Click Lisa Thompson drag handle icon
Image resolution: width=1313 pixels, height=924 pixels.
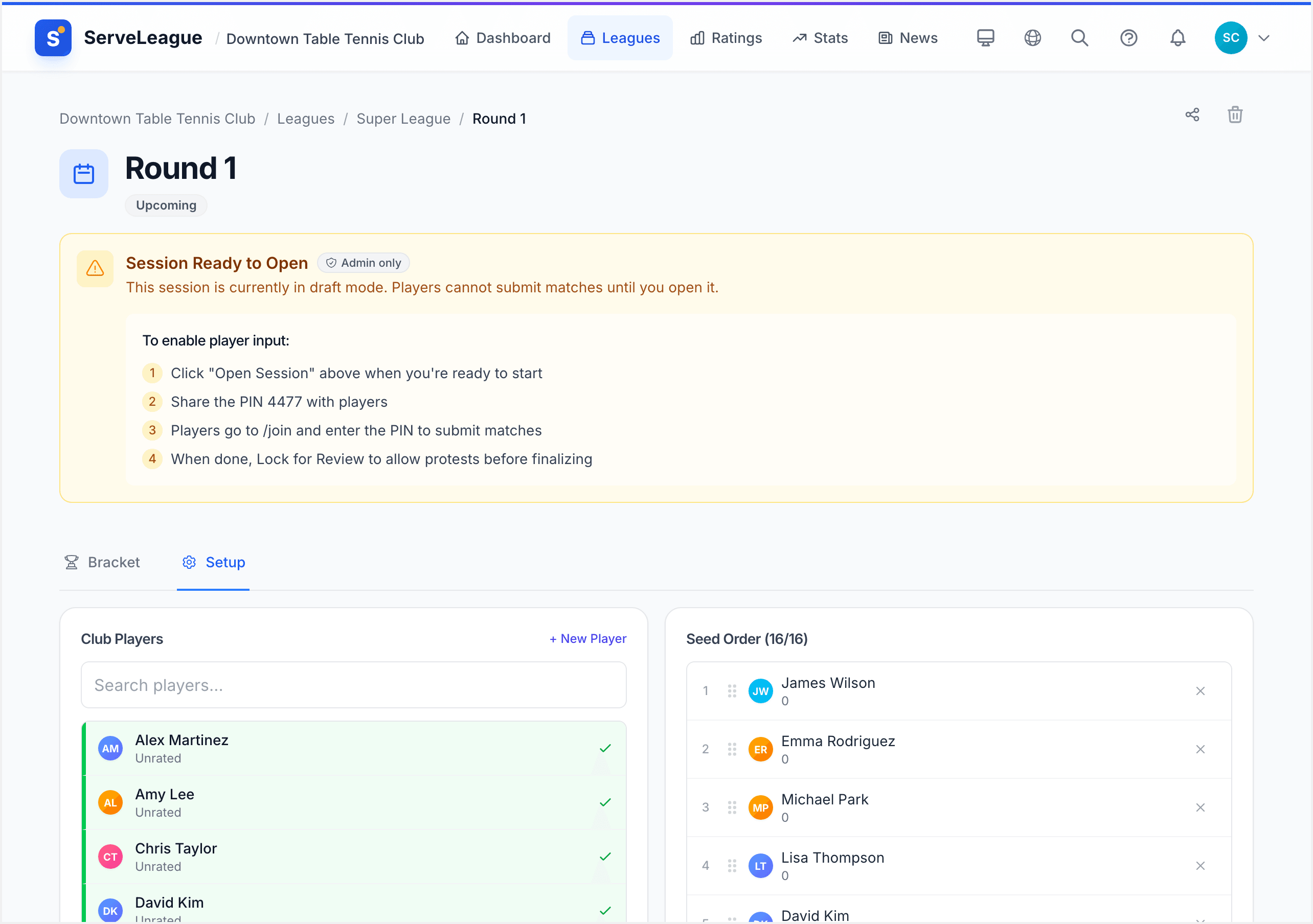coord(732,866)
